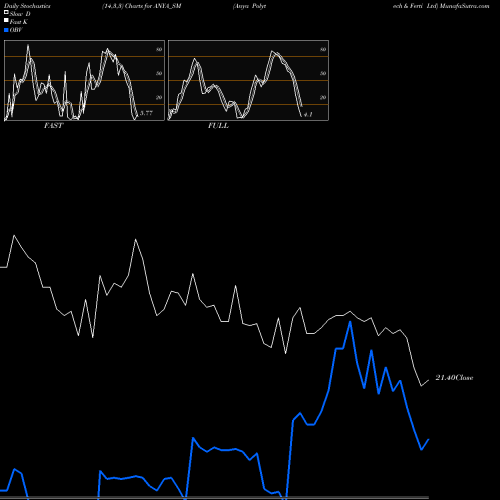Click the Slow D legend swatch

coord(6,12)
